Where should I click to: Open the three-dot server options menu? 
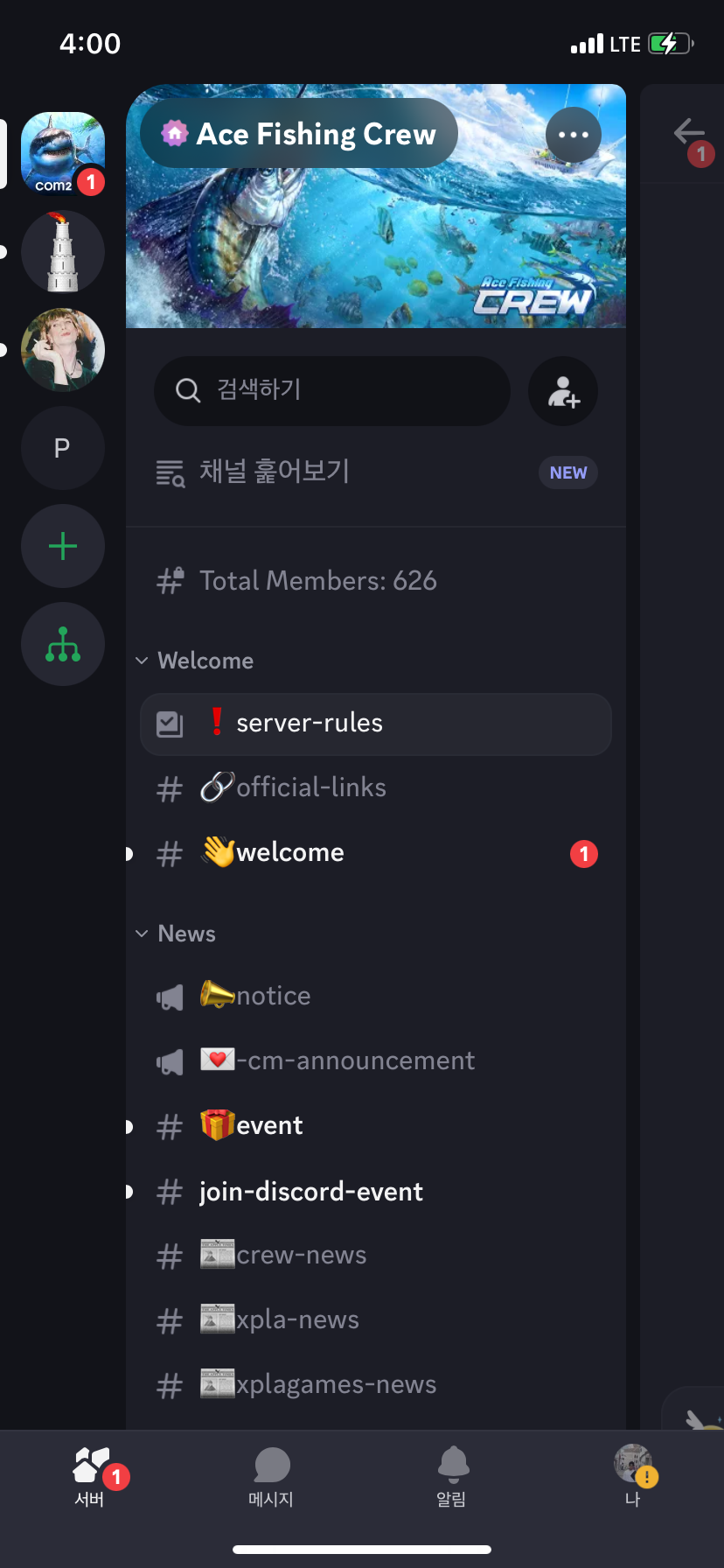pos(574,135)
